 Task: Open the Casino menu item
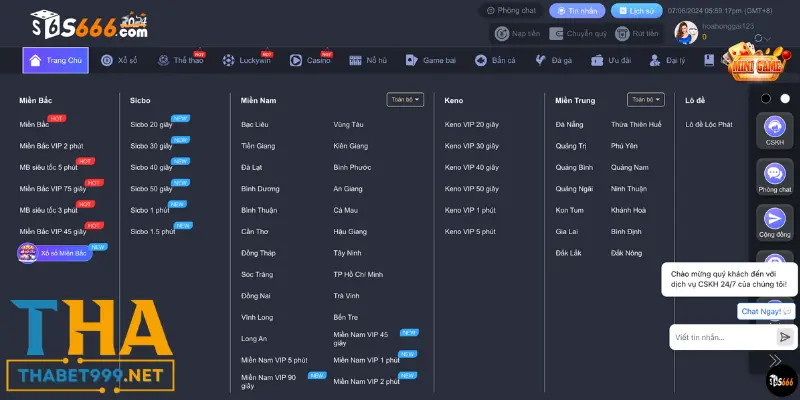tap(311, 61)
